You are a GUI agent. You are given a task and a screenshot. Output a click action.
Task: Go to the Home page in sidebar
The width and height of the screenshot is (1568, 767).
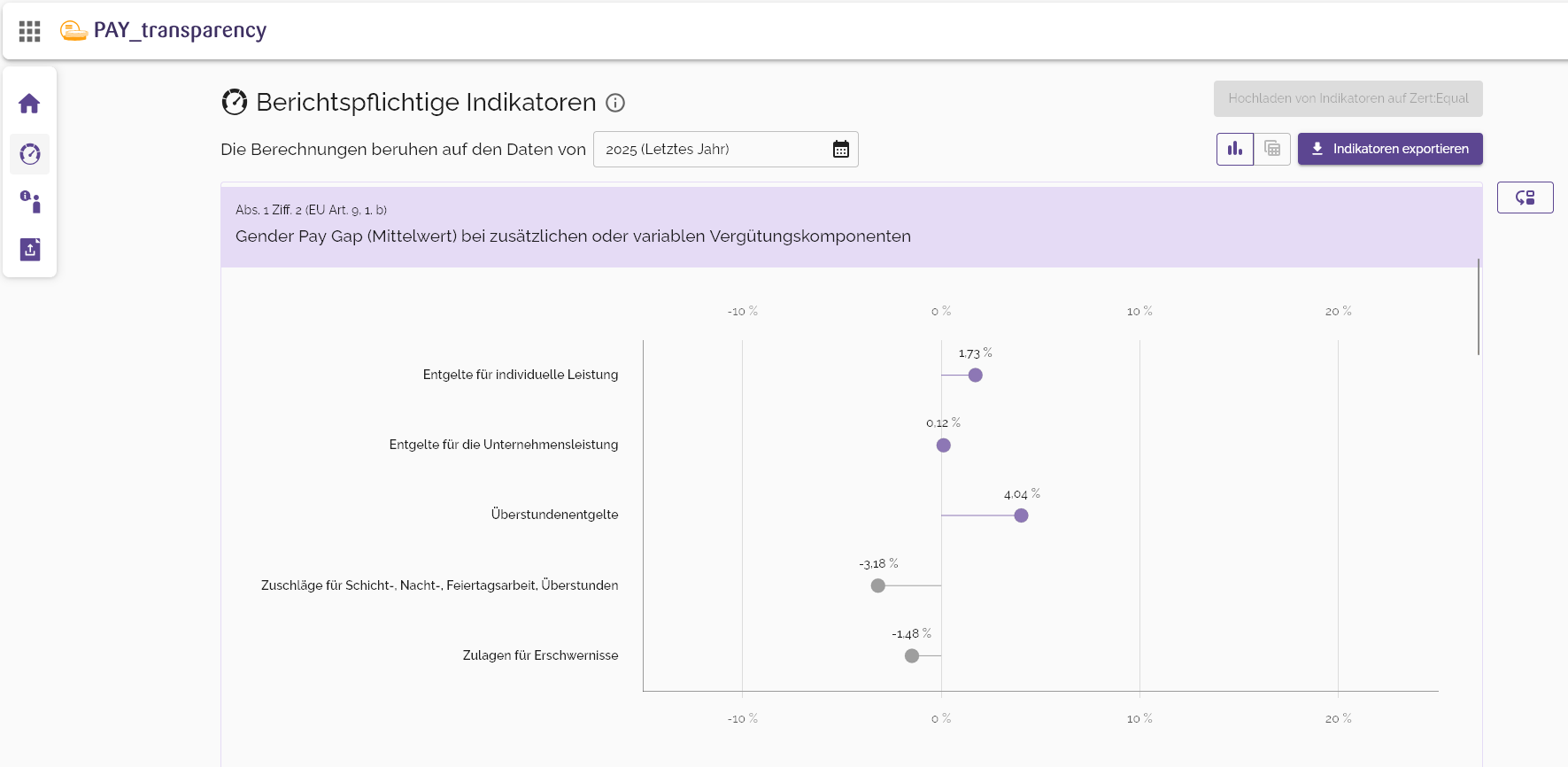pos(29,104)
